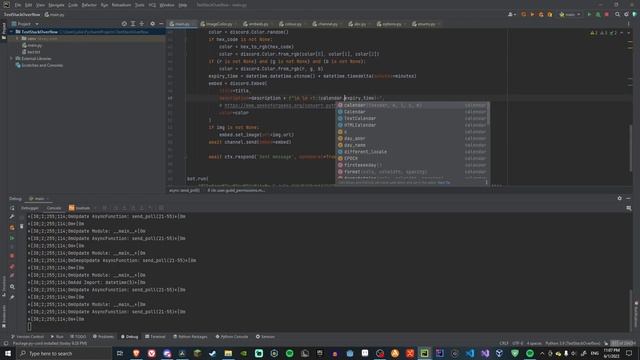Select firstweekday() in autocomplete list

click(x=412, y=165)
